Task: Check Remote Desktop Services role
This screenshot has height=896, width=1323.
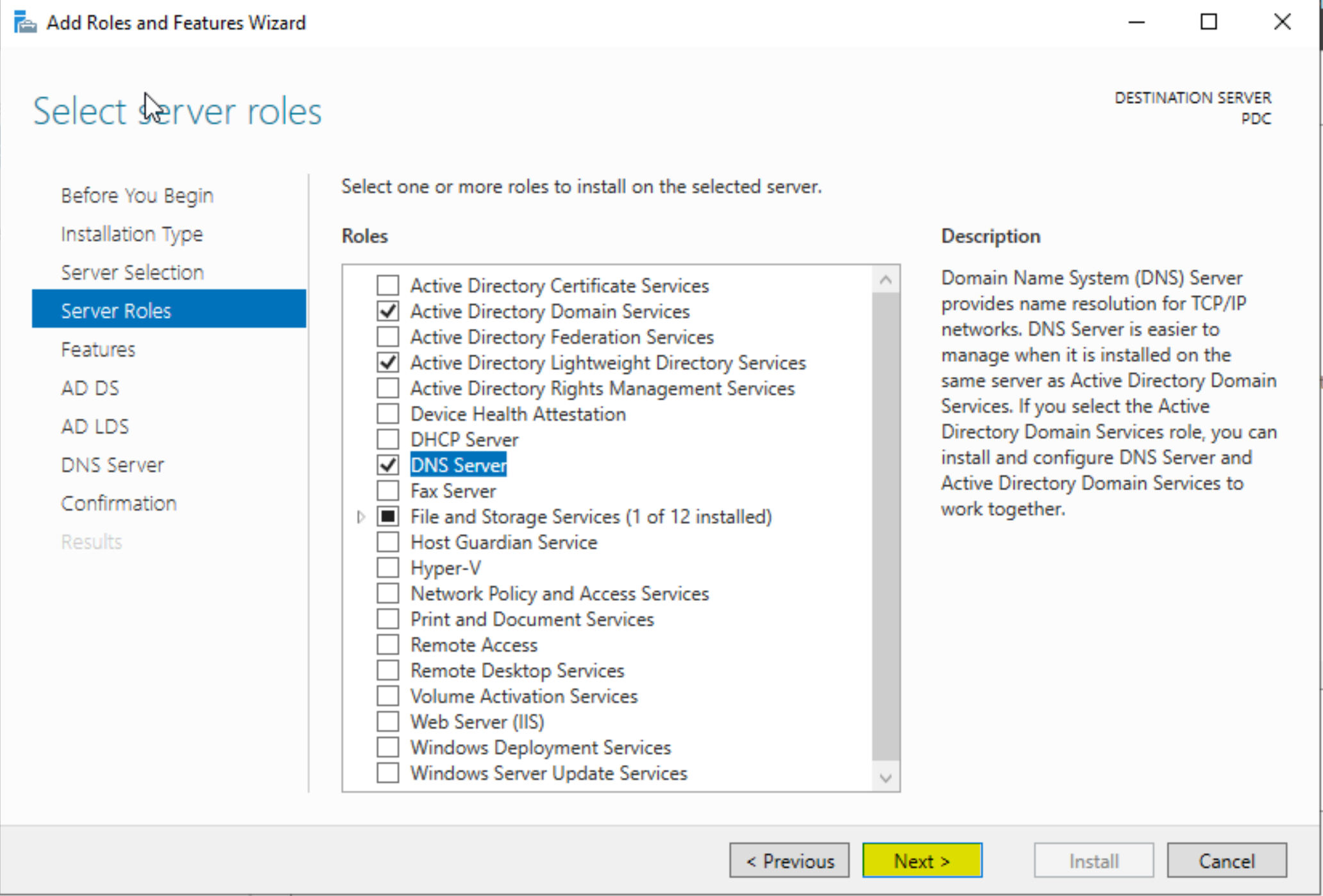Action: pyautogui.click(x=388, y=670)
